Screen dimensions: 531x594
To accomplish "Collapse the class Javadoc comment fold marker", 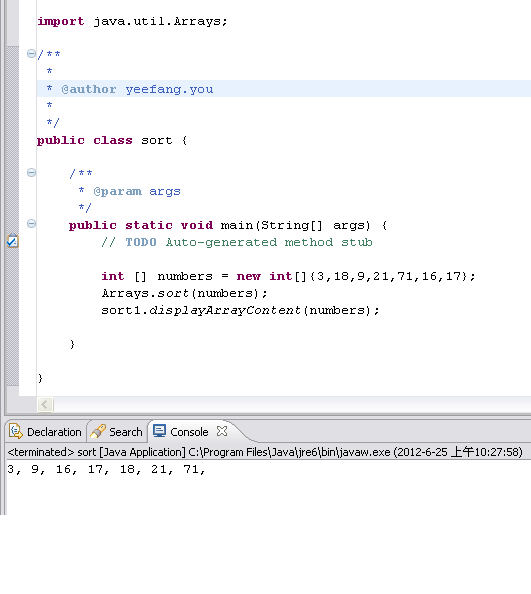I will coord(31,54).
